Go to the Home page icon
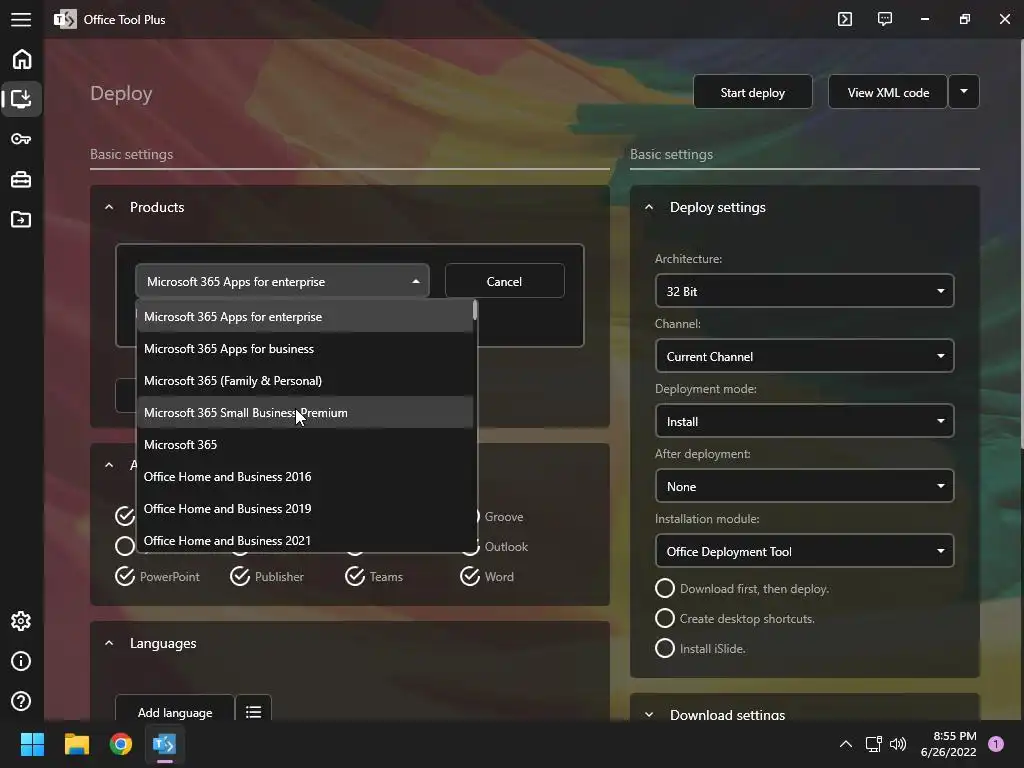Viewport: 1024px width, 768px height. (22, 59)
